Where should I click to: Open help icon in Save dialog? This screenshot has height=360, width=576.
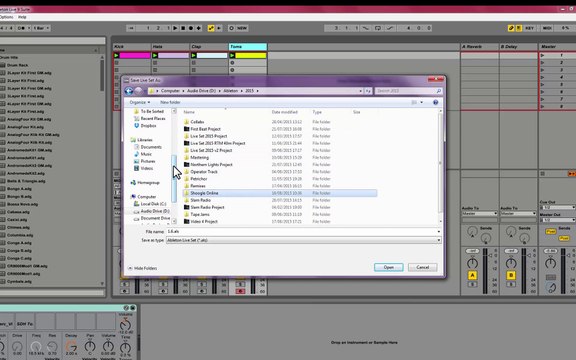435,102
